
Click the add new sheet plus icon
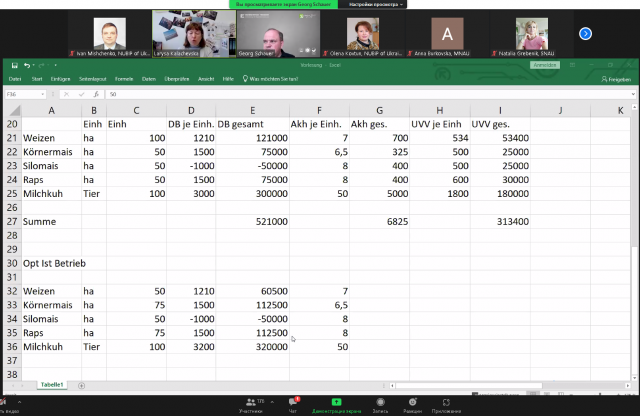[82, 384]
